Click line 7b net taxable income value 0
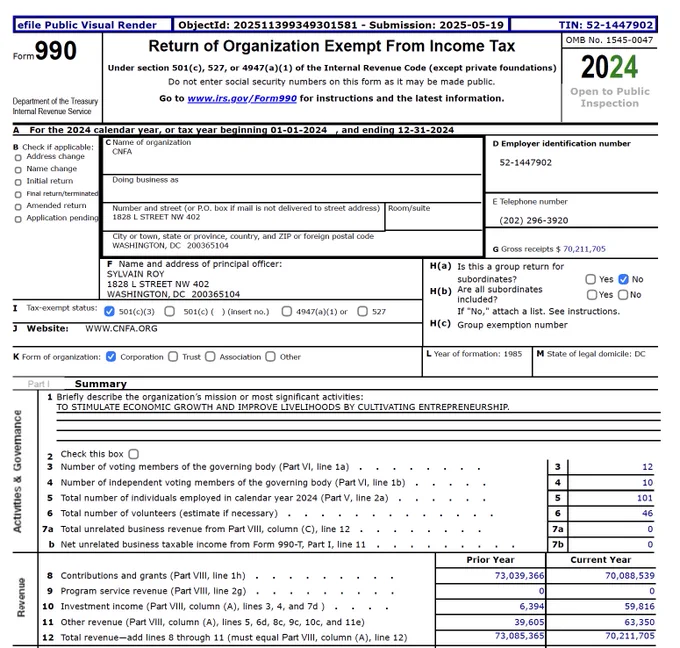The width and height of the screenshot is (680, 648). [x=650, y=545]
